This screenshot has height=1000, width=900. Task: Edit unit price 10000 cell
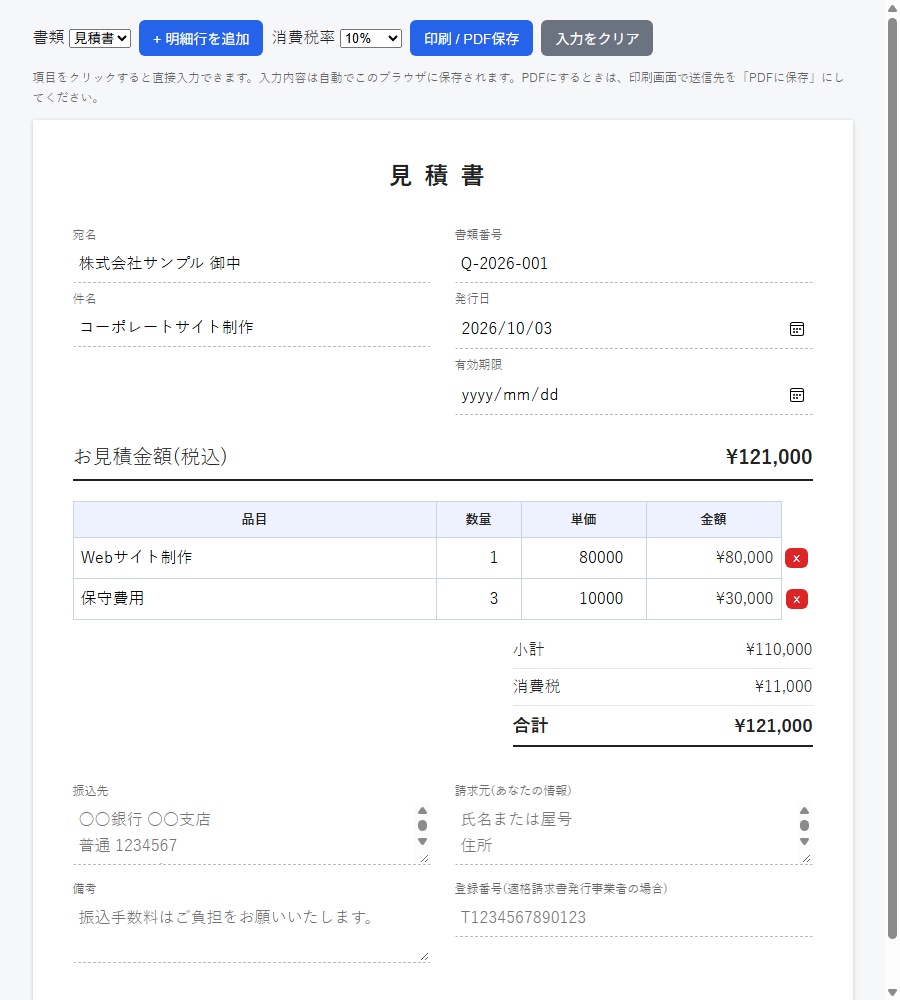coord(584,599)
